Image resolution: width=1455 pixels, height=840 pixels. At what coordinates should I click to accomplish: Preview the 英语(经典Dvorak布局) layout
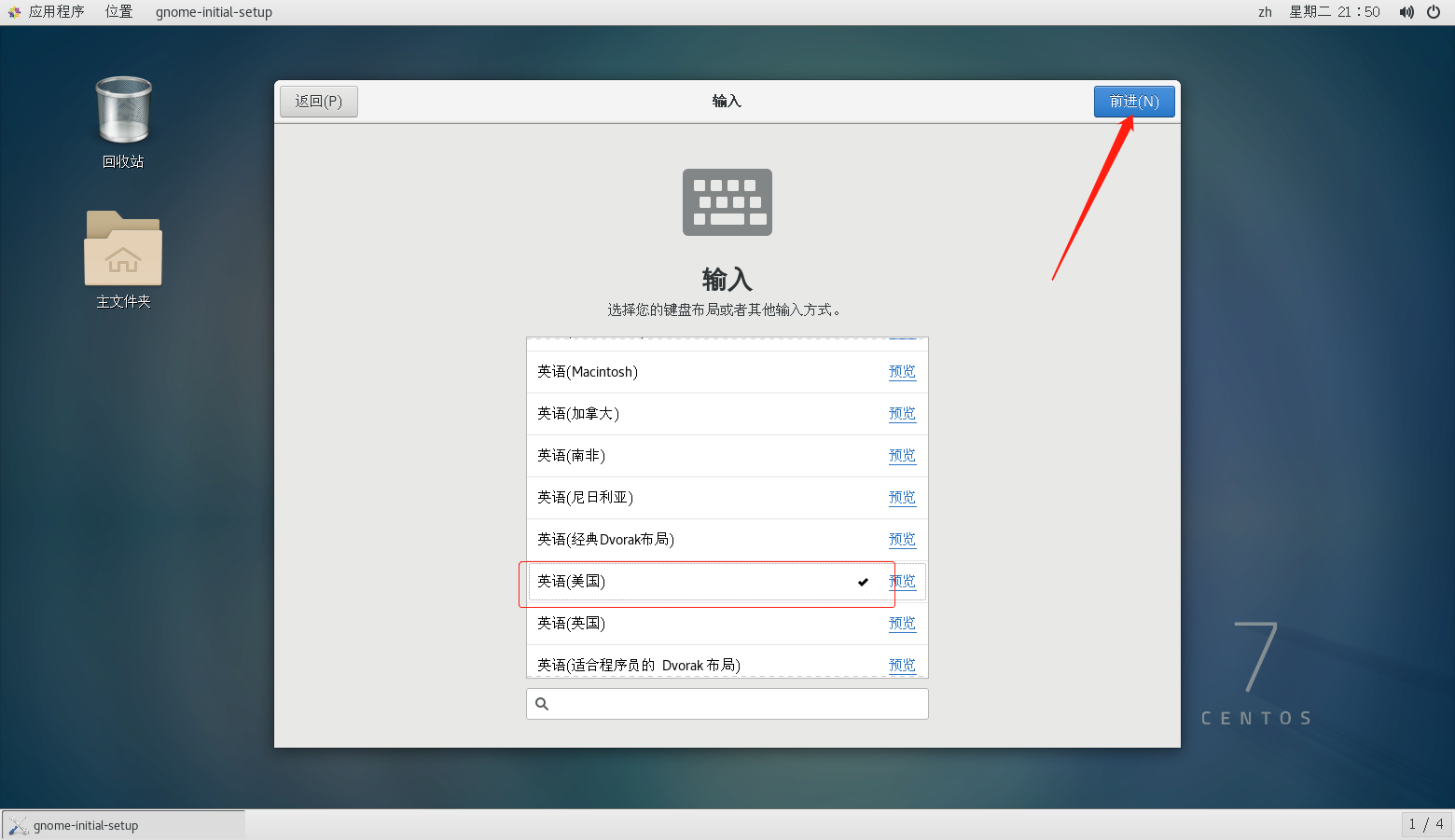coord(902,540)
